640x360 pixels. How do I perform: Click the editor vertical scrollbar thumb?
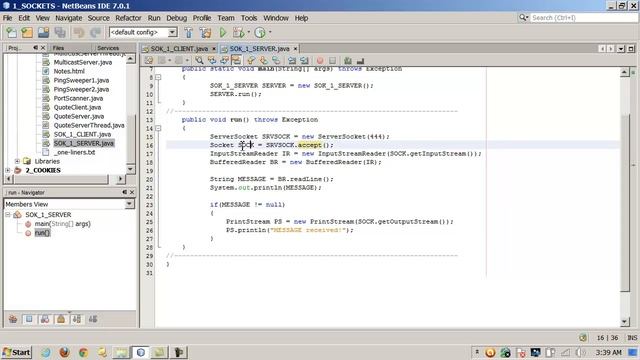pyautogui.click(x=625, y=203)
